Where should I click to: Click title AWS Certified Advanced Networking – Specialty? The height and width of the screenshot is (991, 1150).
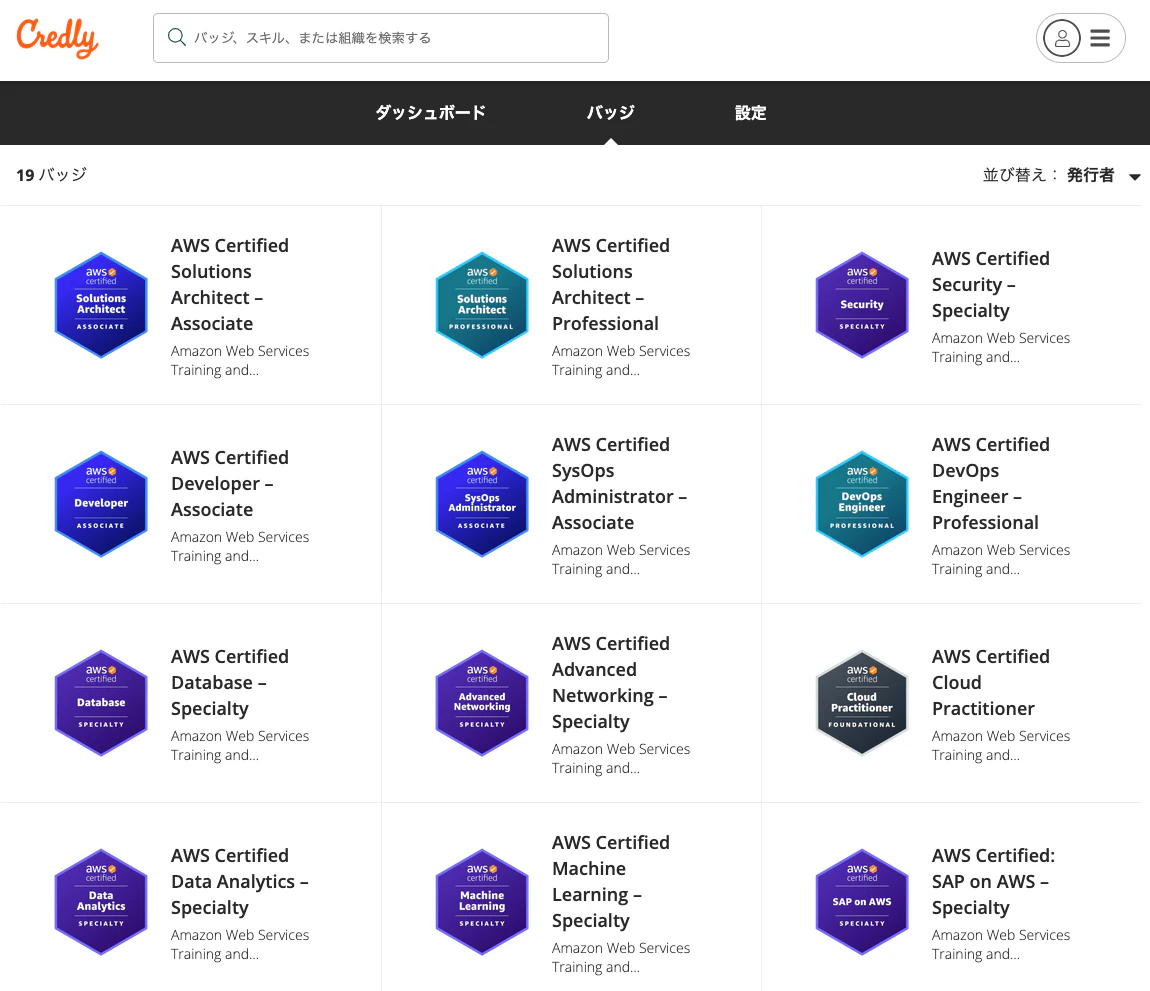click(x=610, y=682)
